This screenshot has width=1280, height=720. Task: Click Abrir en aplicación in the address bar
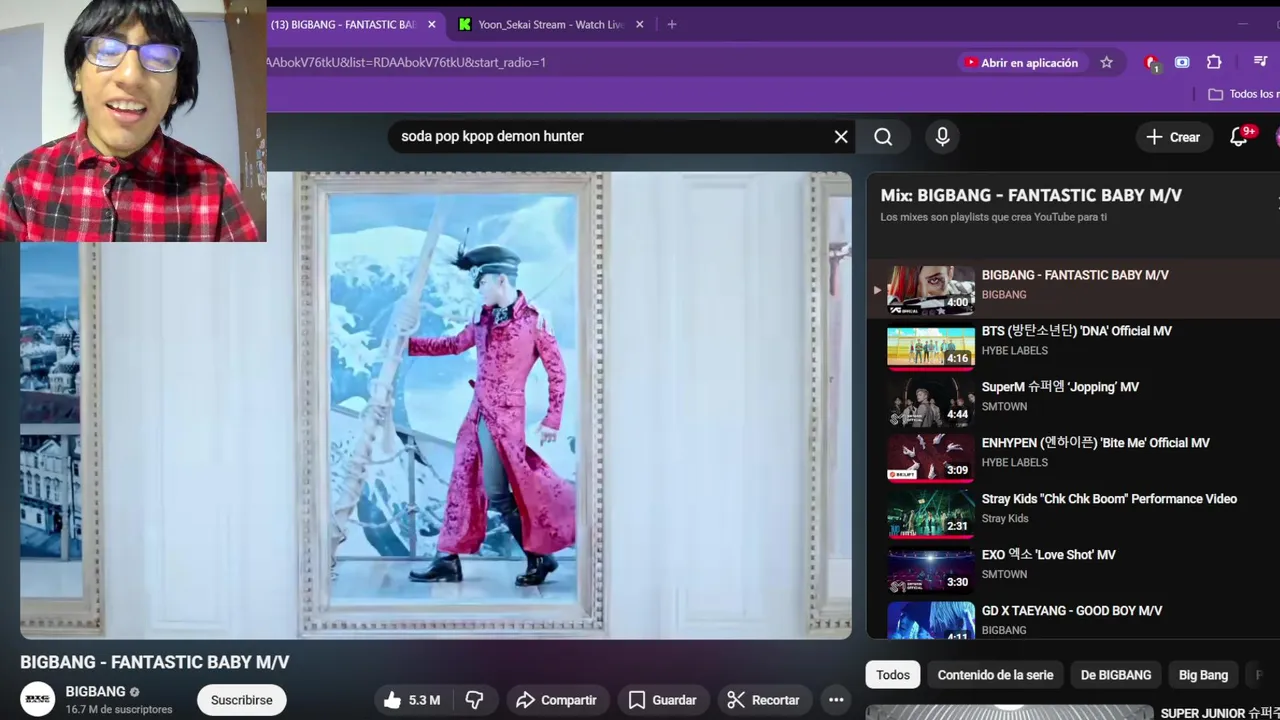click(x=1022, y=62)
